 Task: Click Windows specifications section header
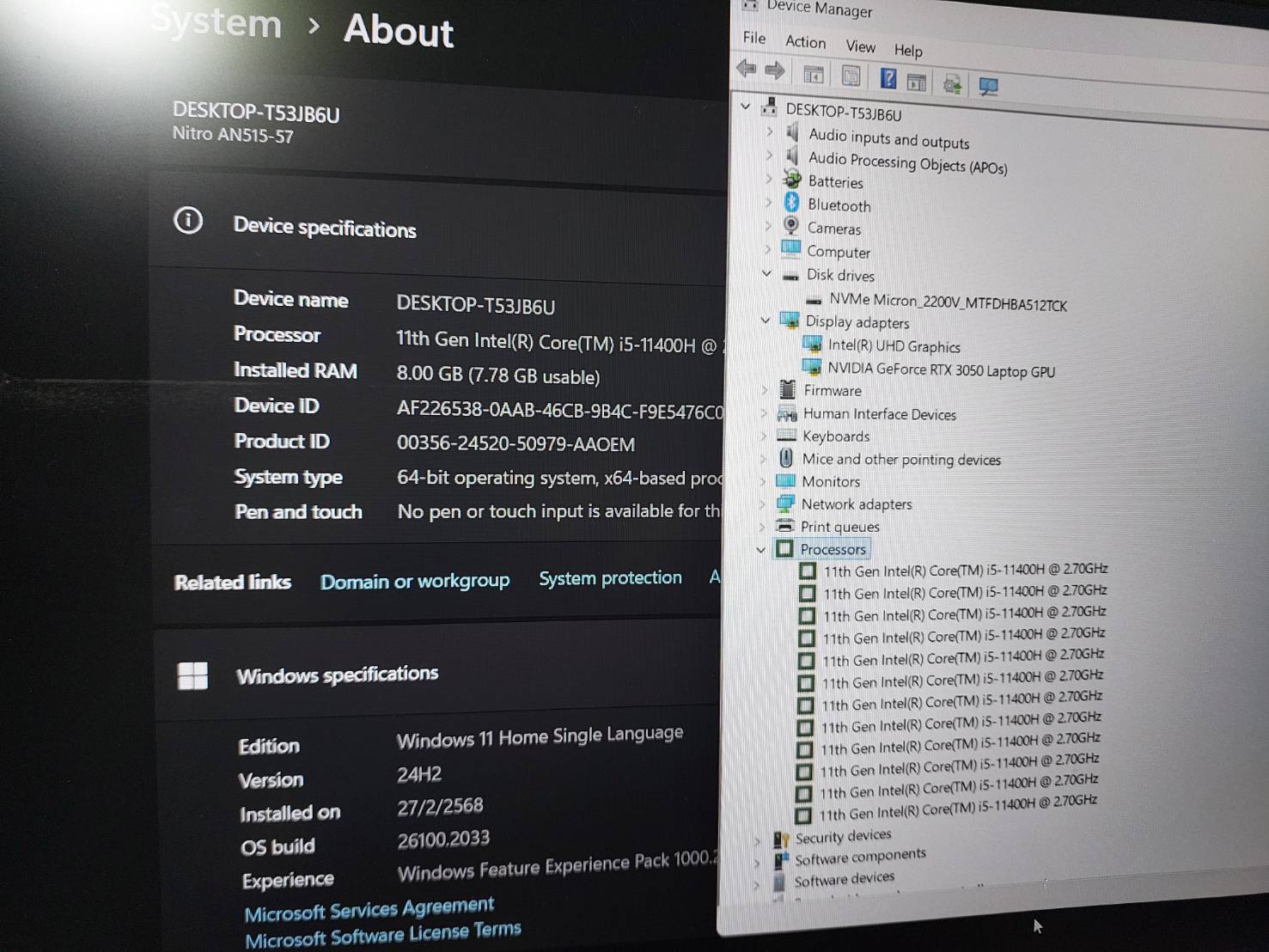[337, 674]
